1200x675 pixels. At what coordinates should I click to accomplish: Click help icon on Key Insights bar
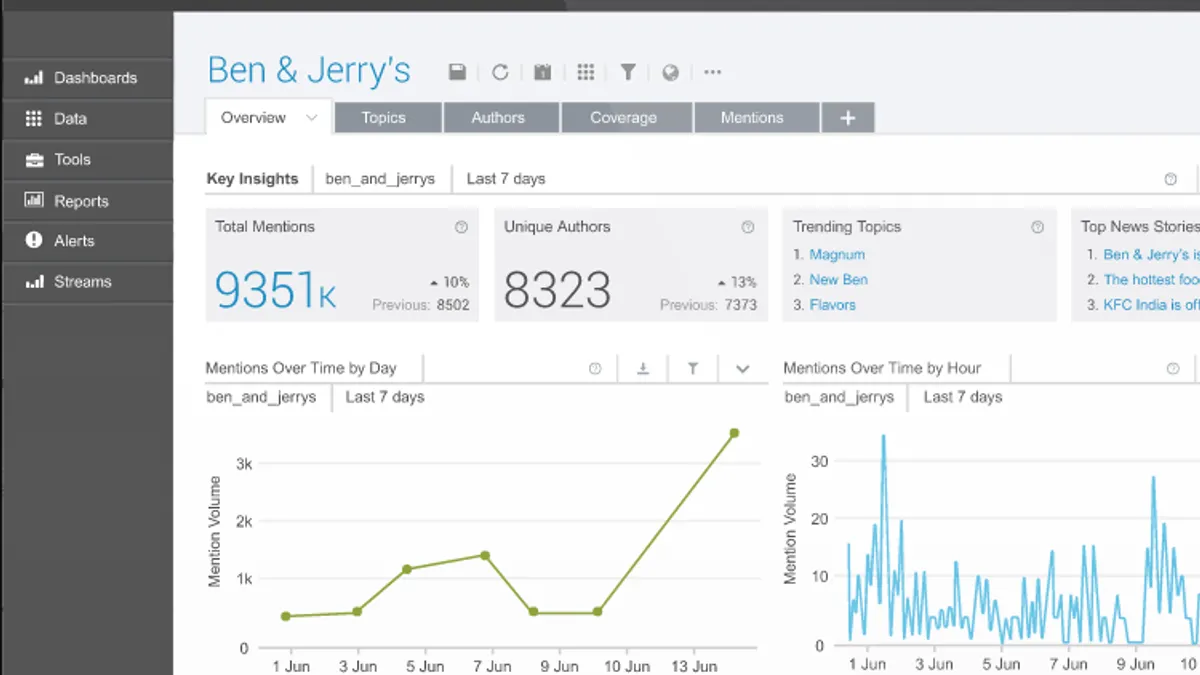pyautogui.click(x=1170, y=179)
